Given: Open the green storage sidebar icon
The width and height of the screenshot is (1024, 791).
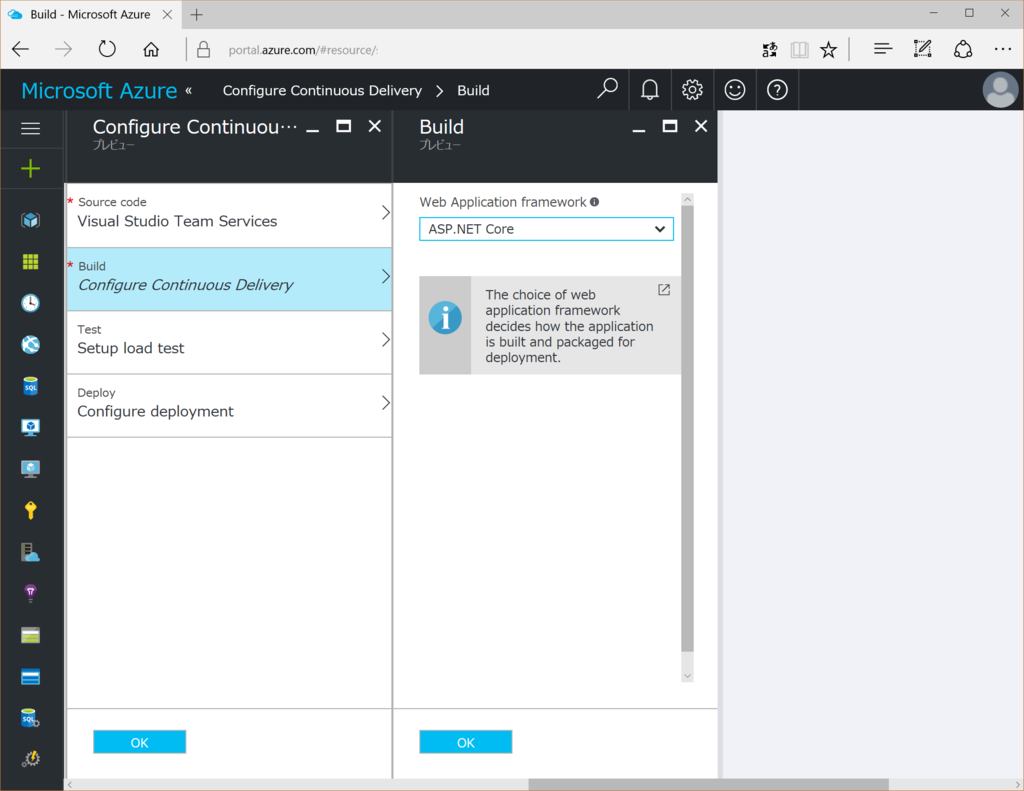Looking at the screenshot, I should [x=30, y=635].
